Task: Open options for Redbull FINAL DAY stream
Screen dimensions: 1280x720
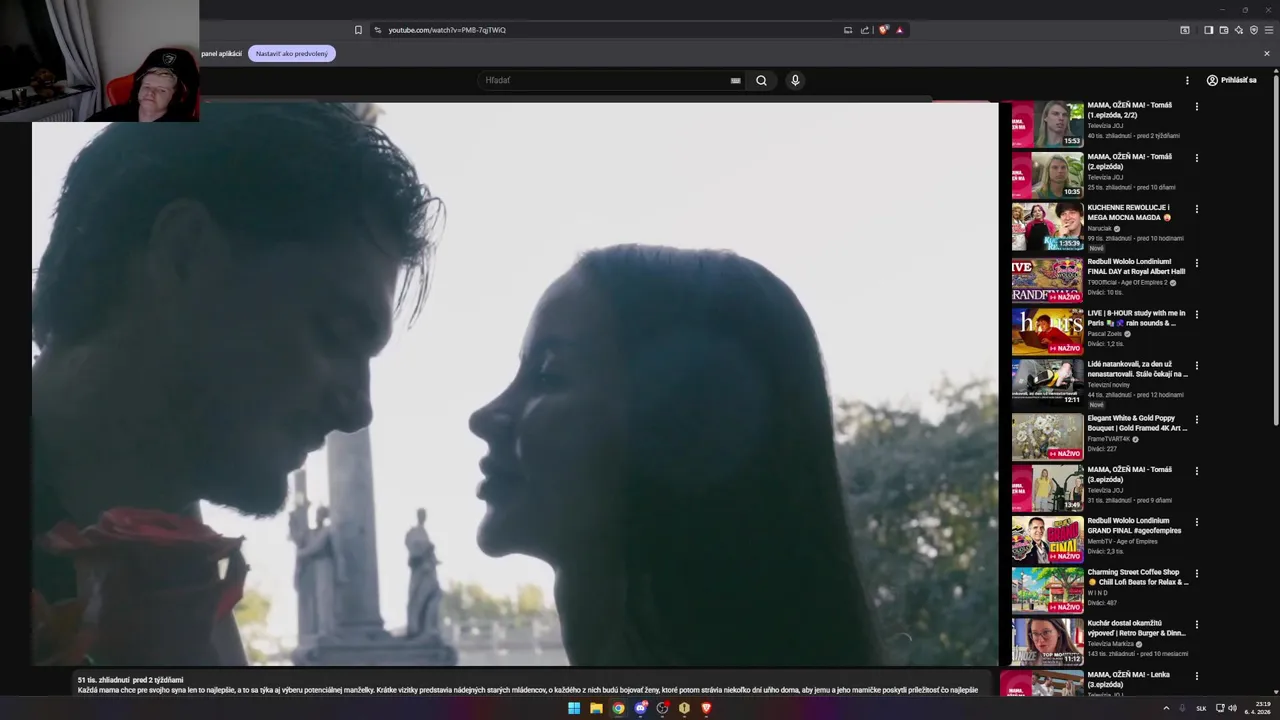Action: pyautogui.click(x=1196, y=263)
